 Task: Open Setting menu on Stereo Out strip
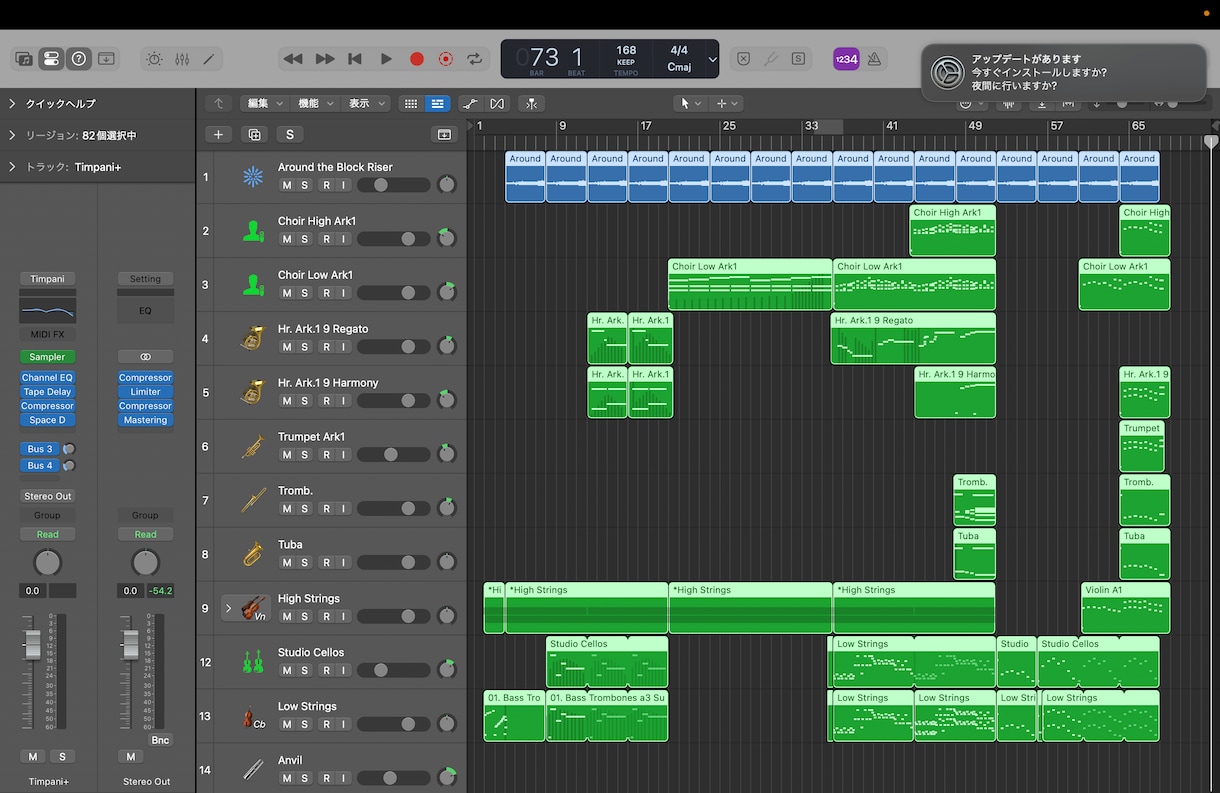145,279
